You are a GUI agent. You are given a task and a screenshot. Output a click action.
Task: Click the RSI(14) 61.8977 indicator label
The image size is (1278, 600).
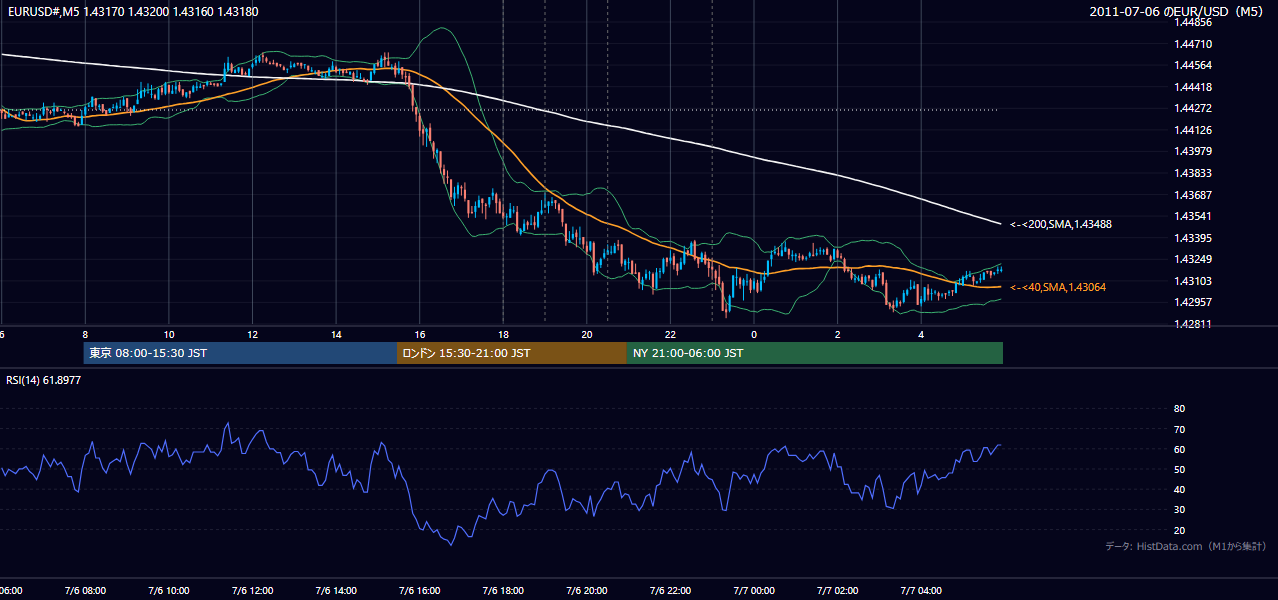tap(44, 380)
